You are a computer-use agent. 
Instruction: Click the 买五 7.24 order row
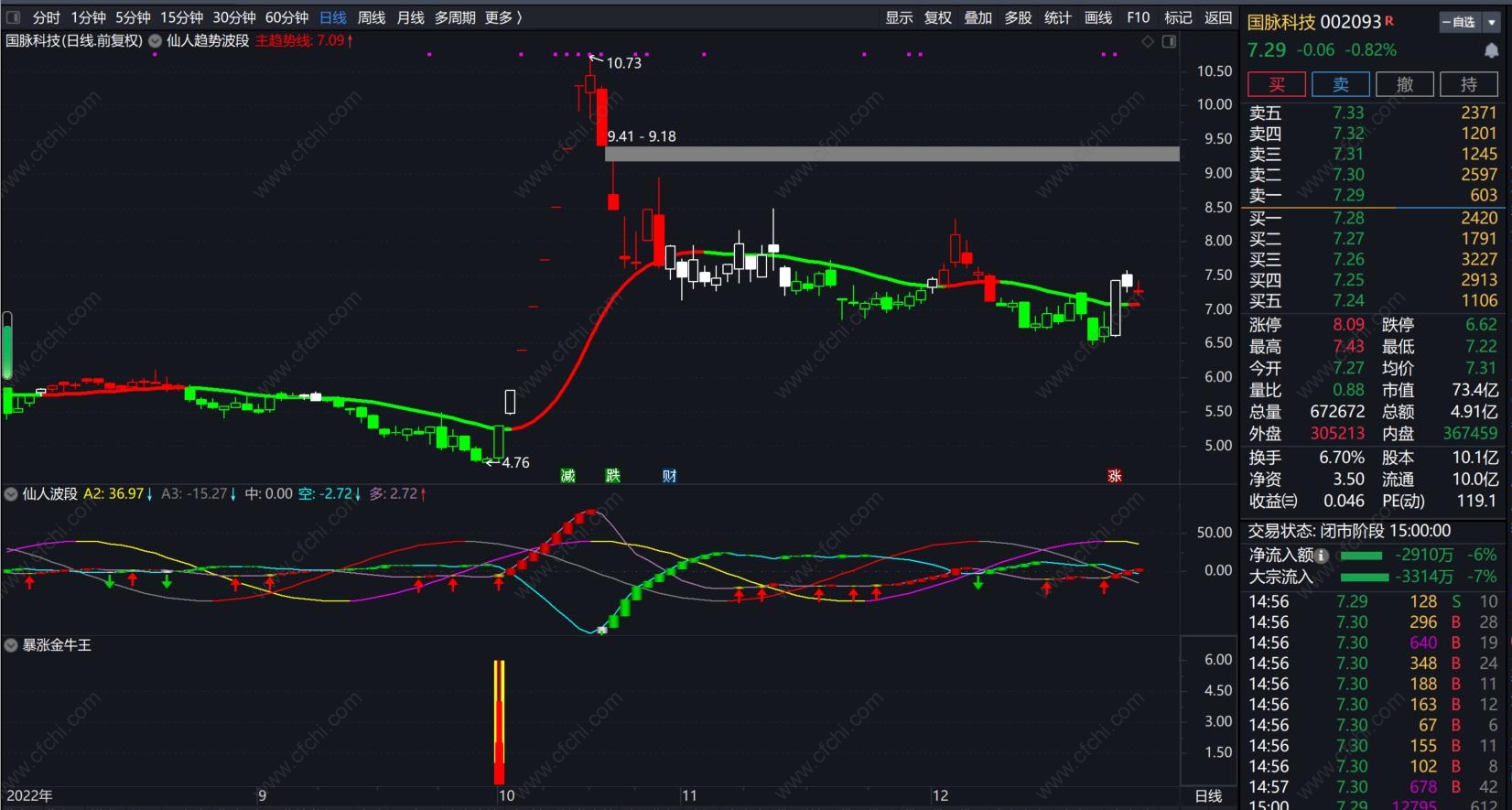tap(1373, 300)
